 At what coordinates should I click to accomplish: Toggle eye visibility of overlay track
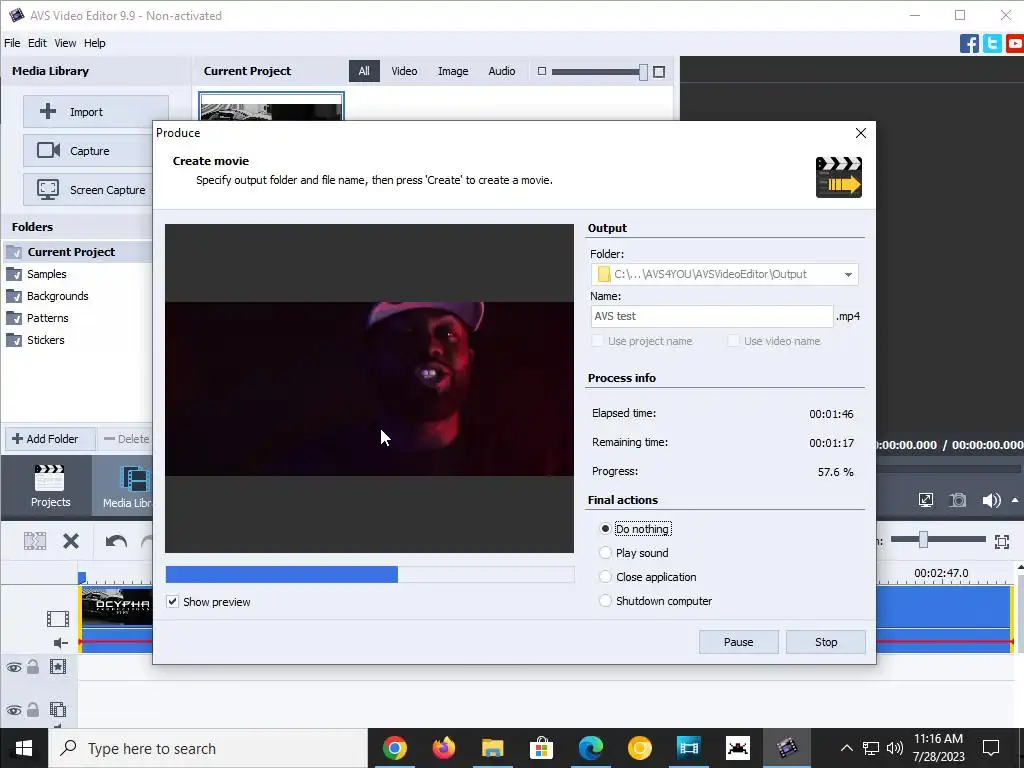pyautogui.click(x=14, y=710)
